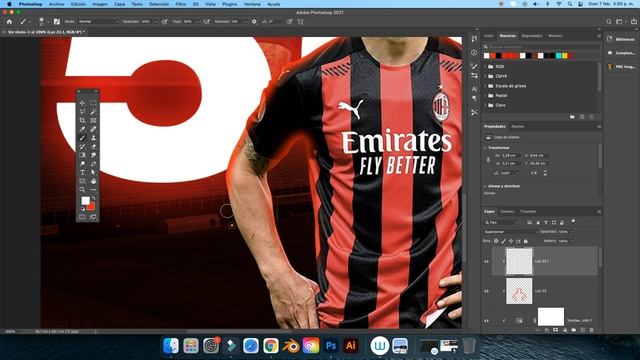Toggle lock transparent pixels in the Layers panel

[496, 241]
